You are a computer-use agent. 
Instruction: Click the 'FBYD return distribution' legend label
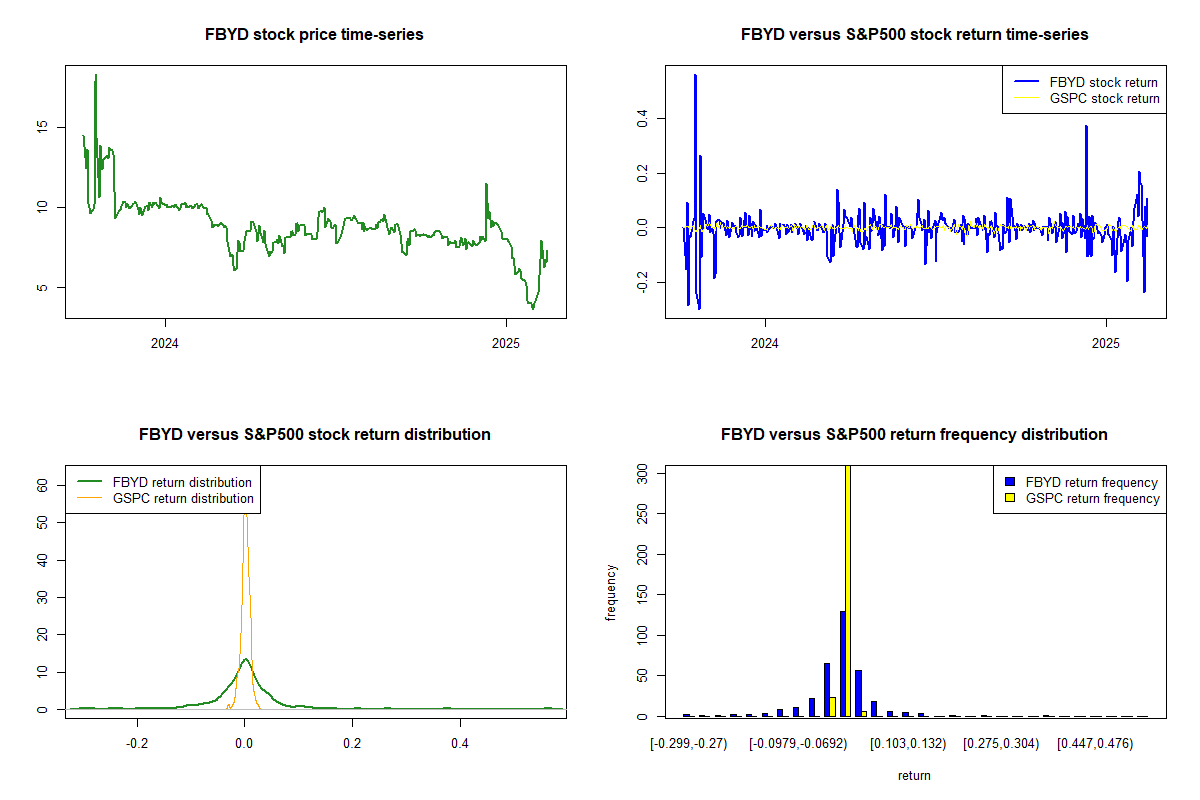tap(182, 482)
